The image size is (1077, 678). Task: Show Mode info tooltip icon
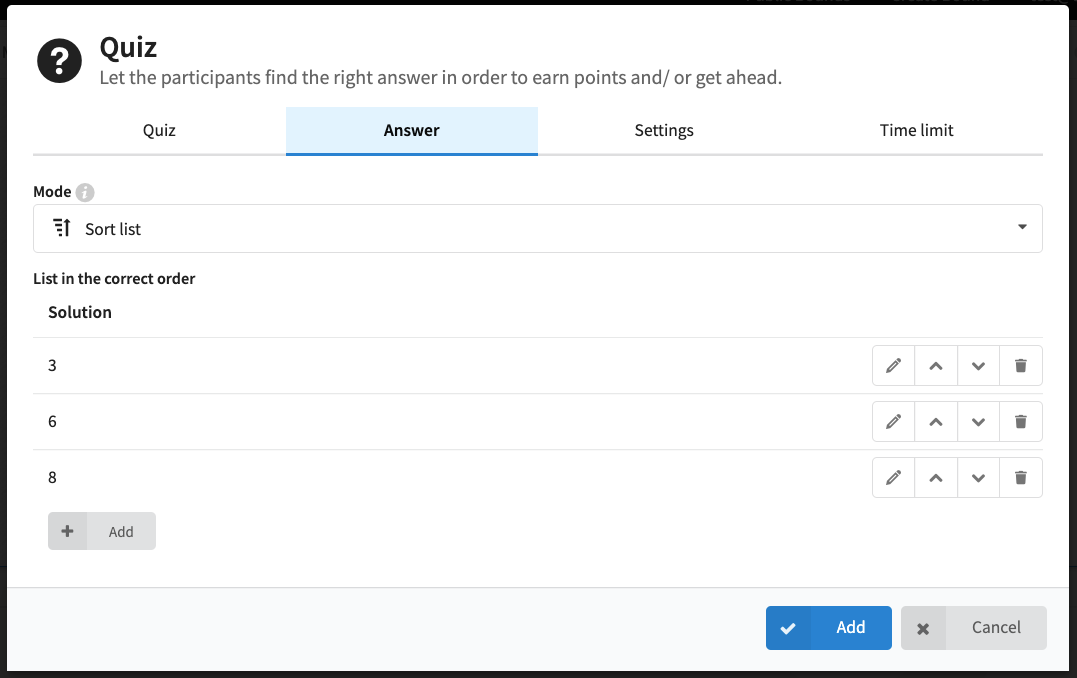tap(84, 192)
